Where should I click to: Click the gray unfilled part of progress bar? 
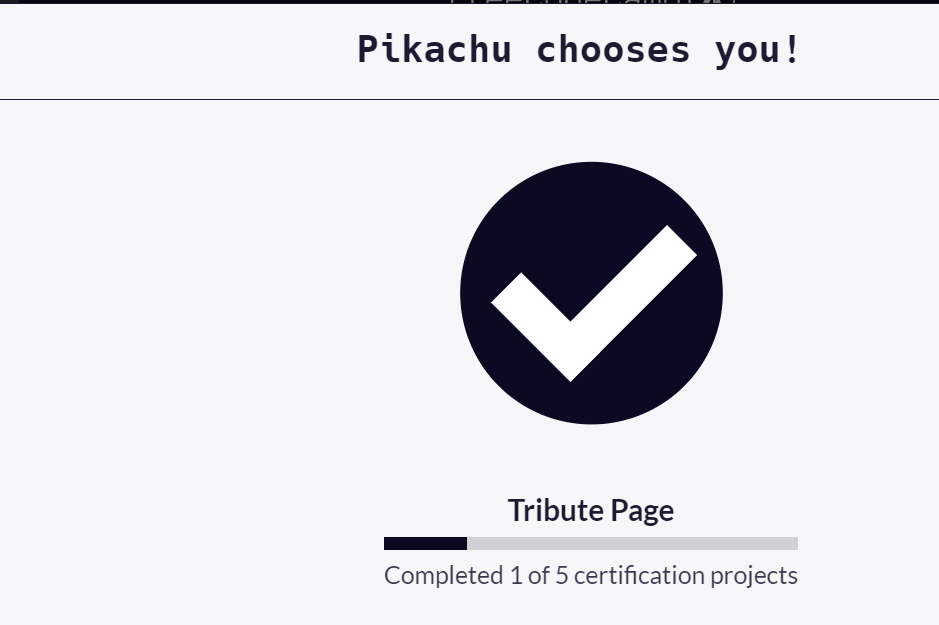[x=632, y=543]
